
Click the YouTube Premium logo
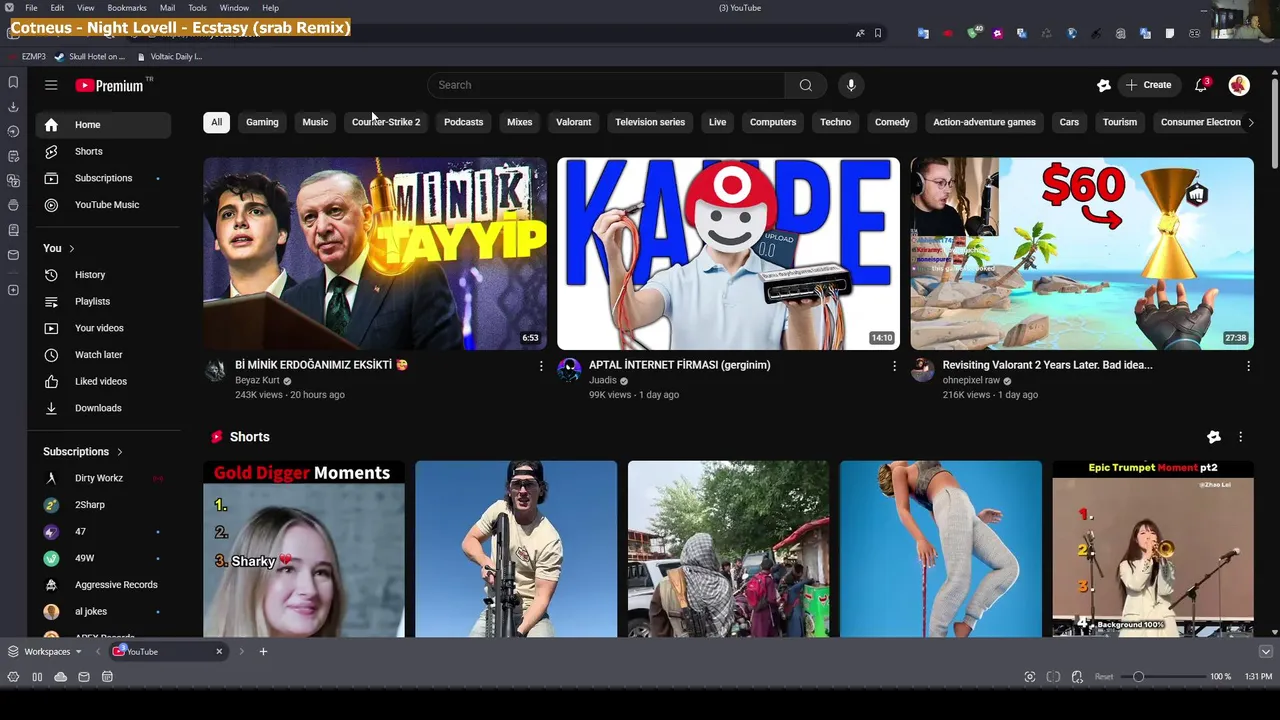(x=110, y=85)
